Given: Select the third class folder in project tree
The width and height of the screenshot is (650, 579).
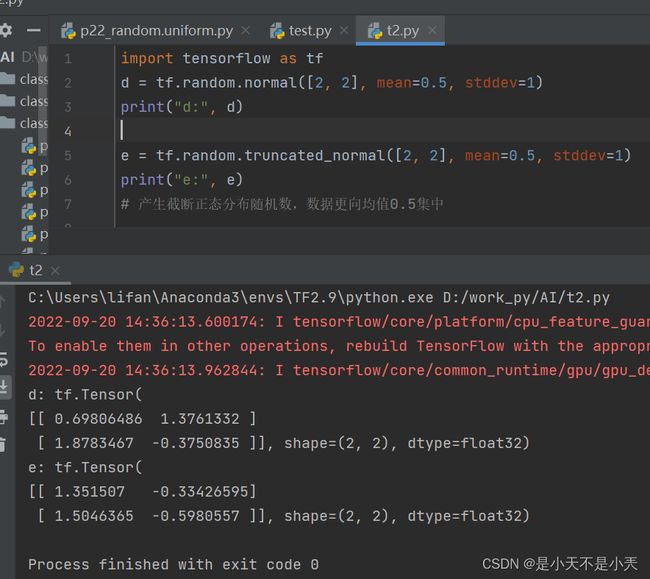Looking at the screenshot, I should pos(24,123).
